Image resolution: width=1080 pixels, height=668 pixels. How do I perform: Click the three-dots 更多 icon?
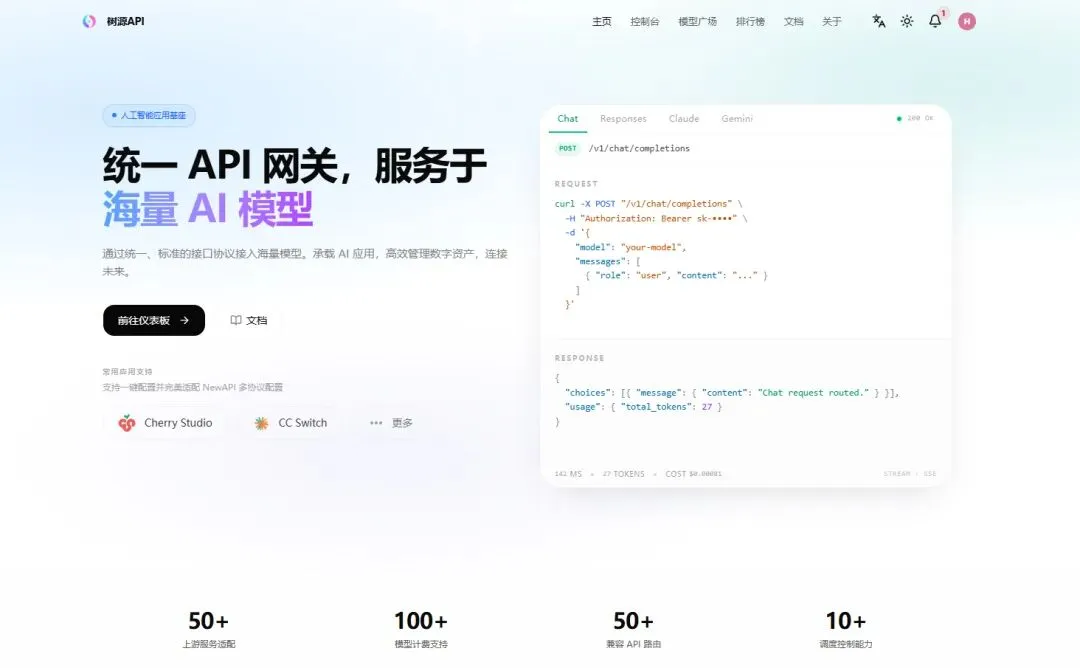coord(376,423)
